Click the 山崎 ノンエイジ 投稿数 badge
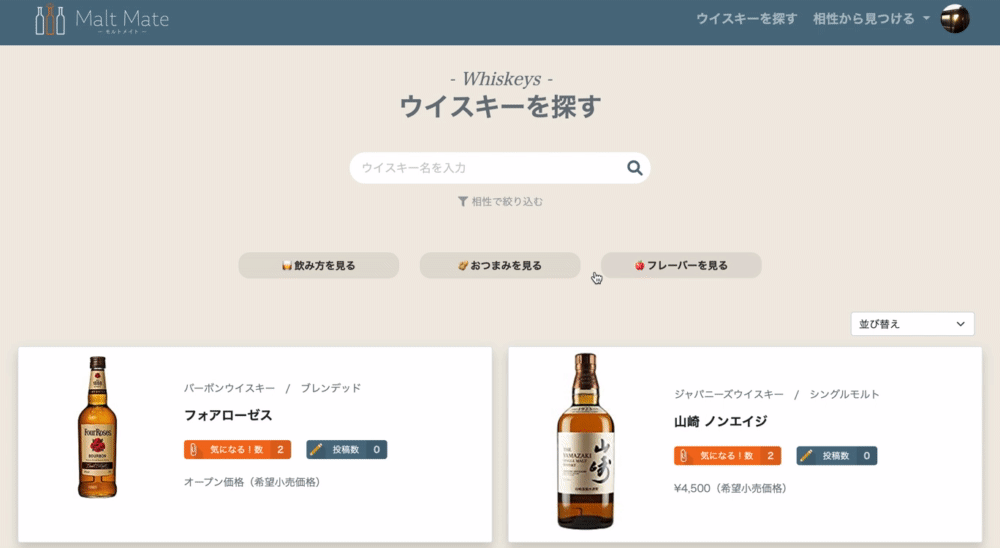The height and width of the screenshot is (548, 1000). click(x=837, y=455)
